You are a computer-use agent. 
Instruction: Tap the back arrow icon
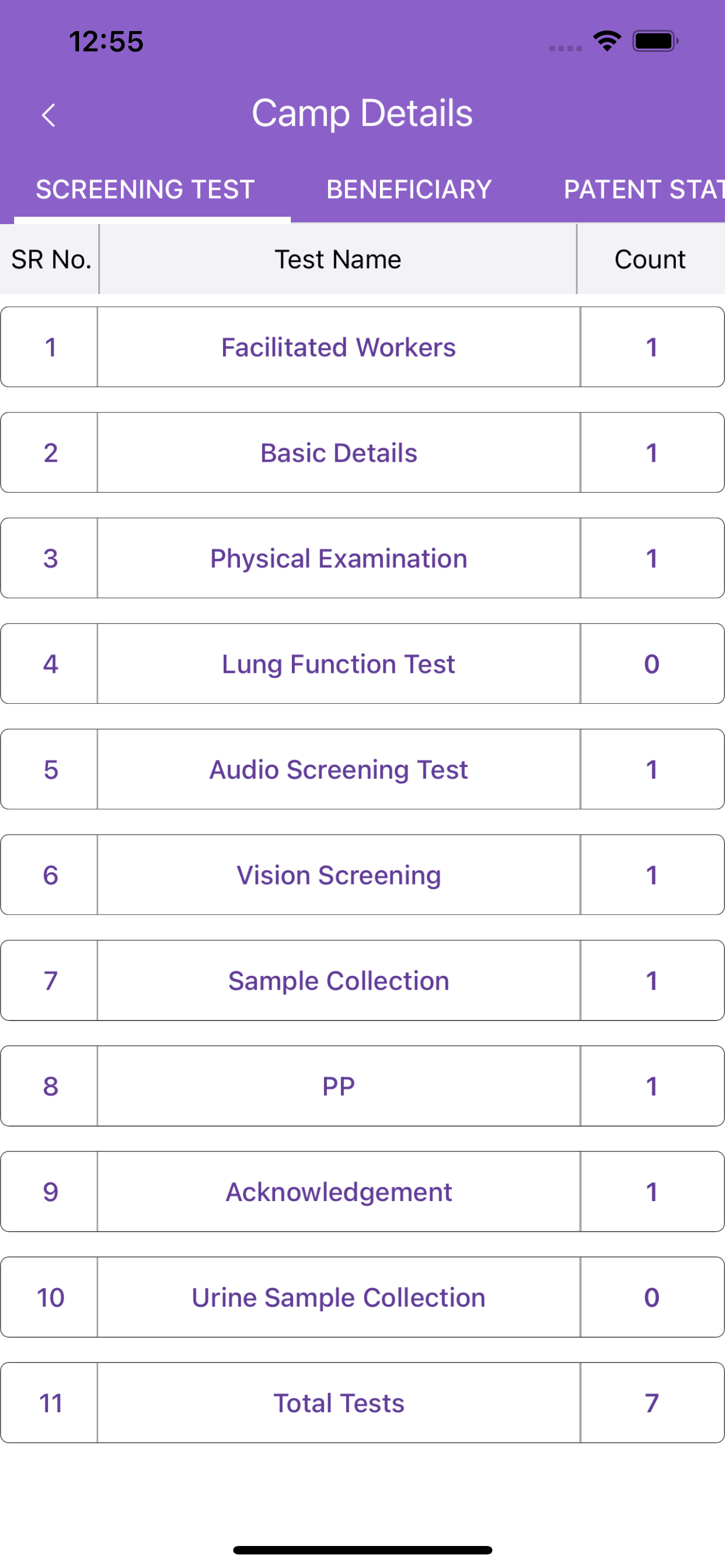(49, 115)
